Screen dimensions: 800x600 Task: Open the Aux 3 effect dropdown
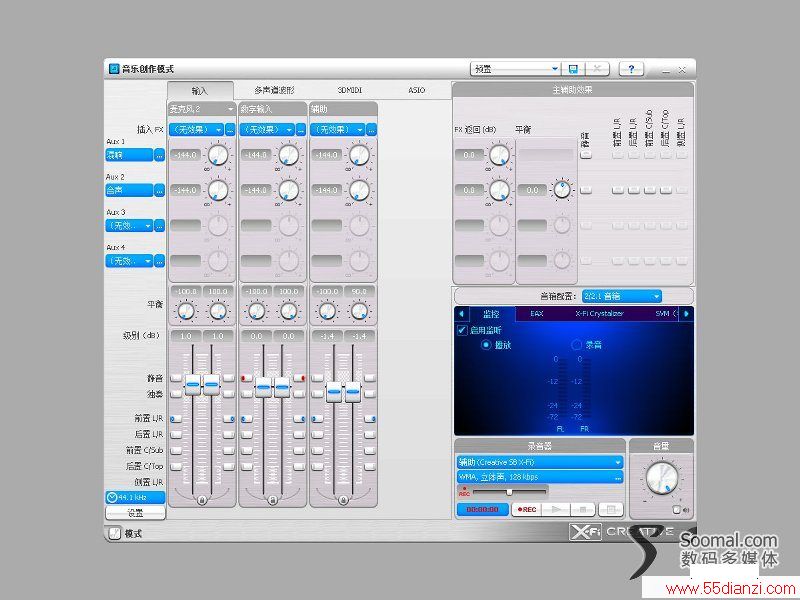pyautogui.click(x=130, y=226)
